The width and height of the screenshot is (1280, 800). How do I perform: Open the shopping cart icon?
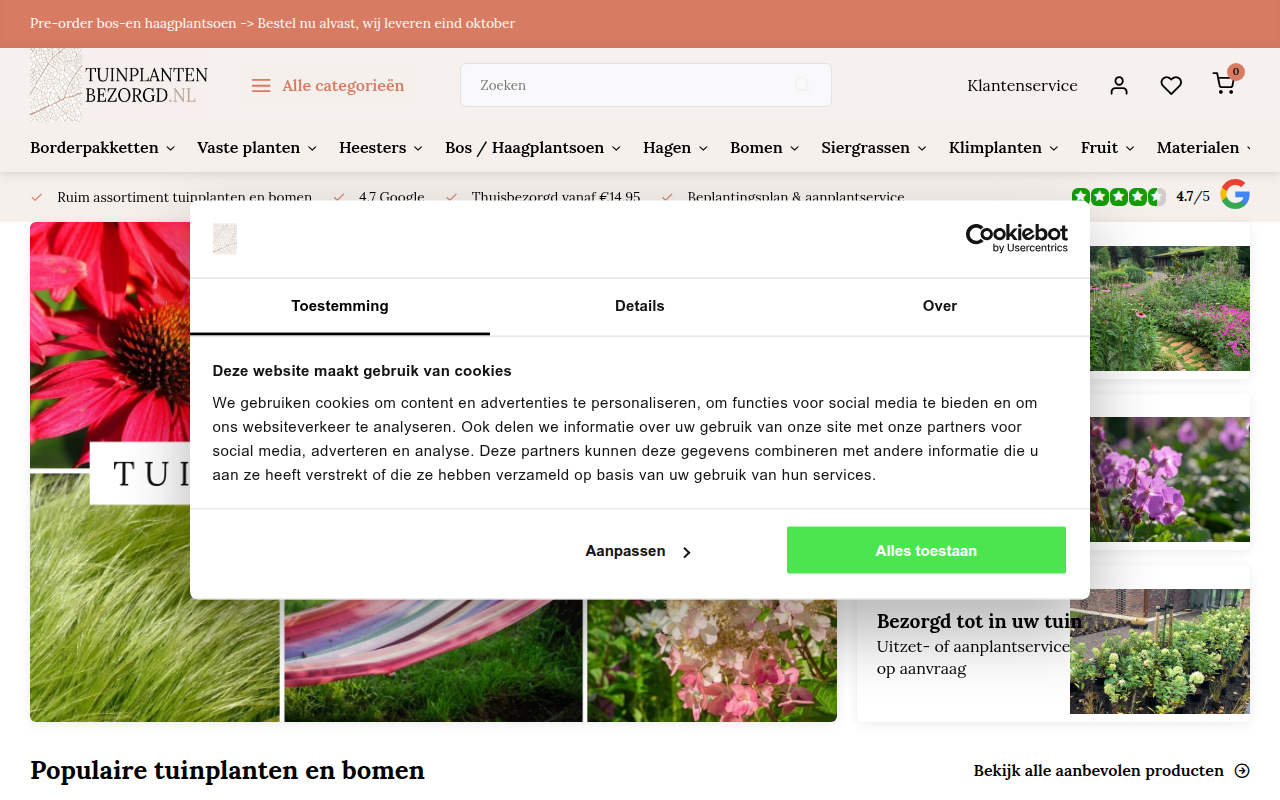(x=1224, y=83)
